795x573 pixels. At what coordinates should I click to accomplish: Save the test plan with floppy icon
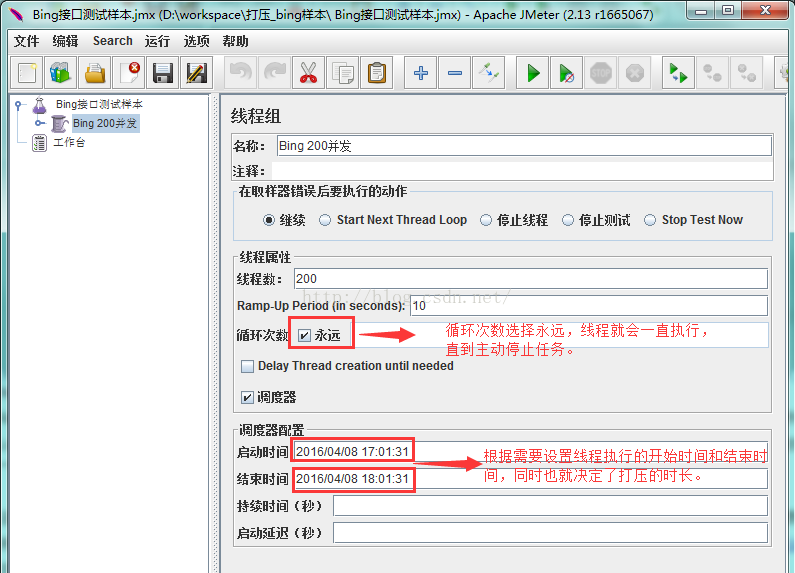163,73
